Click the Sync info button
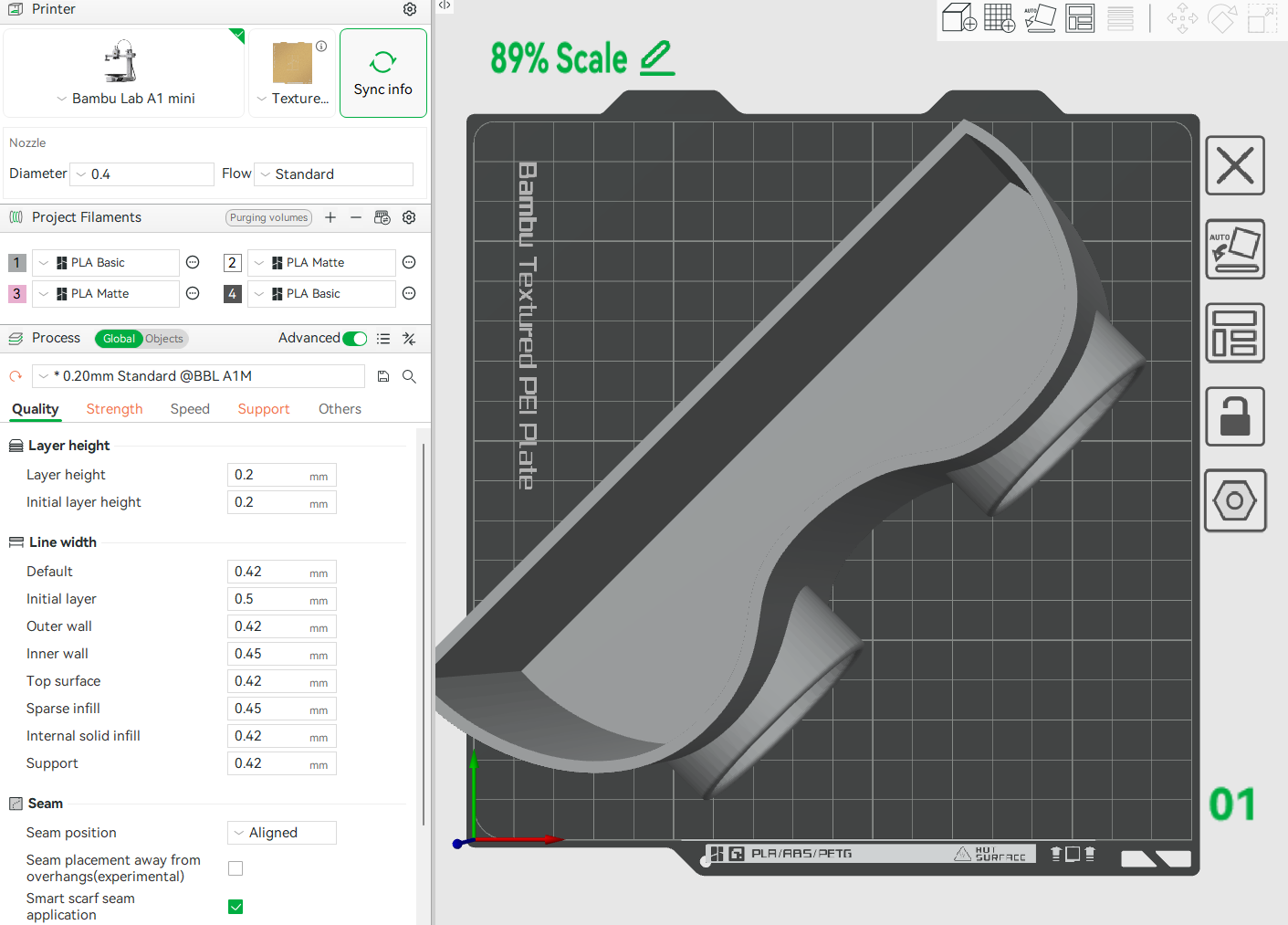Screen dimensions: 1288x925 (383, 73)
